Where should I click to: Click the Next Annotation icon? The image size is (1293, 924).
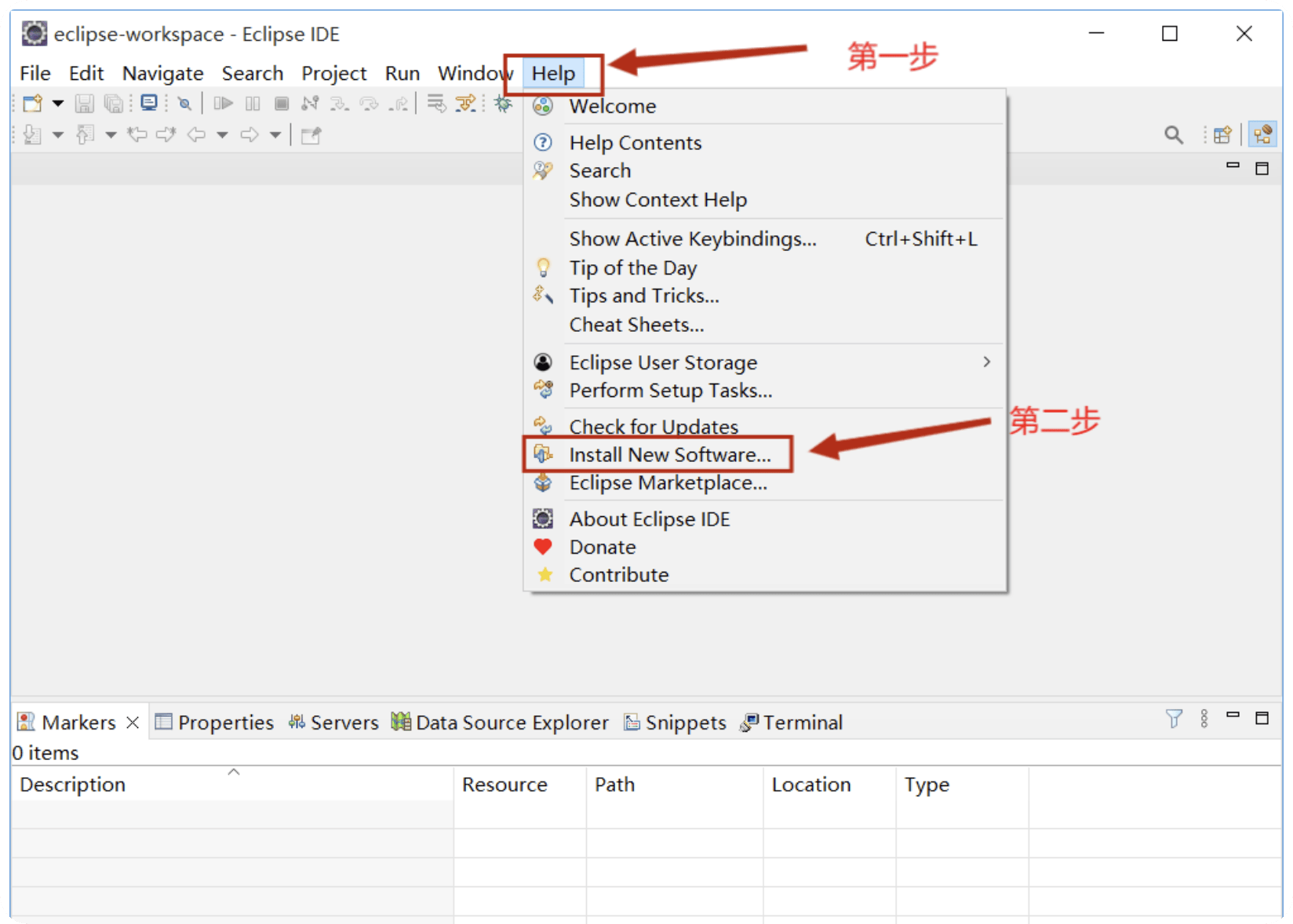pos(32,135)
